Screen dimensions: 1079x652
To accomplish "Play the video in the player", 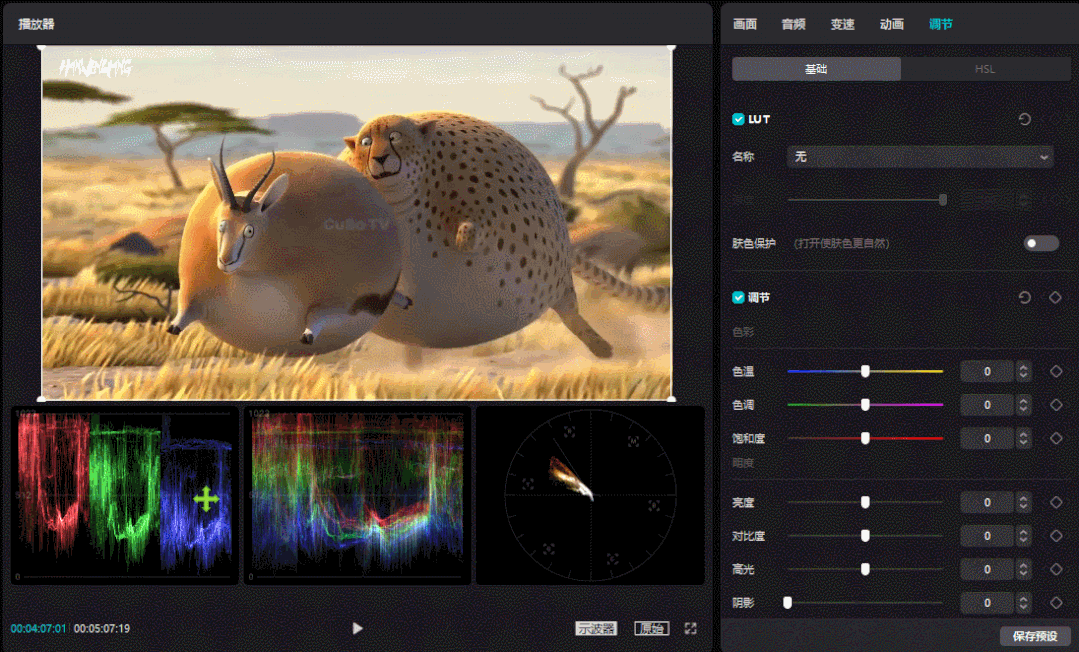I will (357, 628).
